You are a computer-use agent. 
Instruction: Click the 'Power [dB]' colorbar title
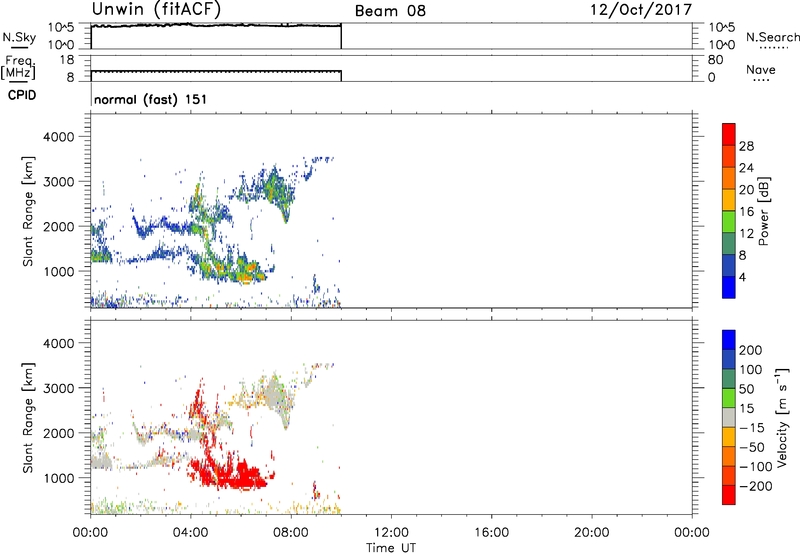tap(764, 211)
